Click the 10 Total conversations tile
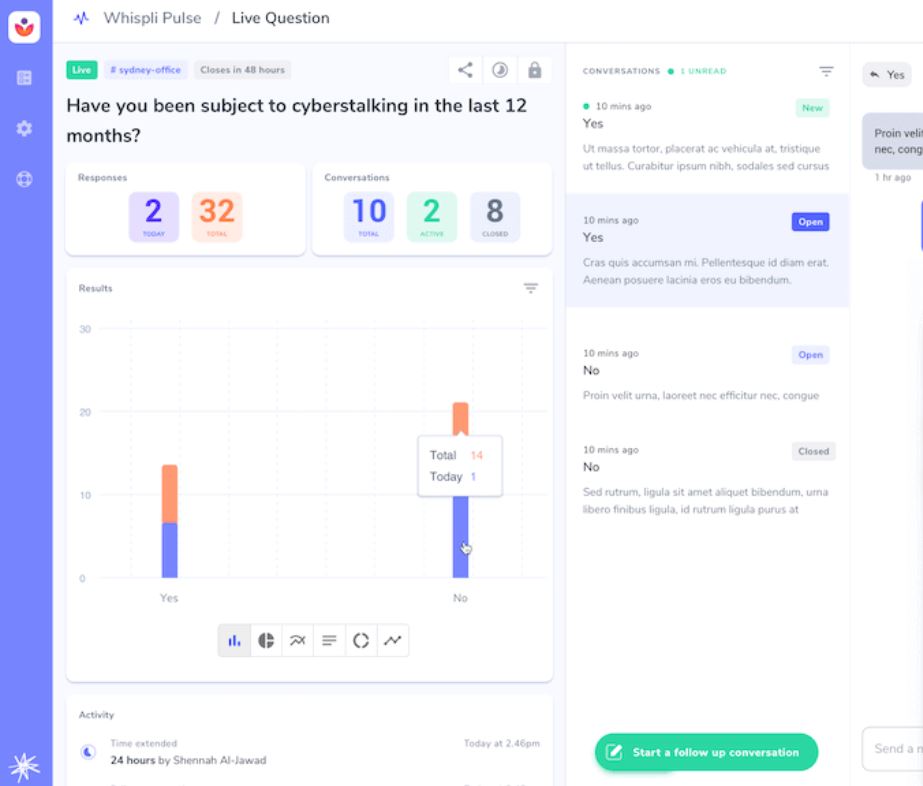This screenshot has height=786, width=923. click(368, 217)
